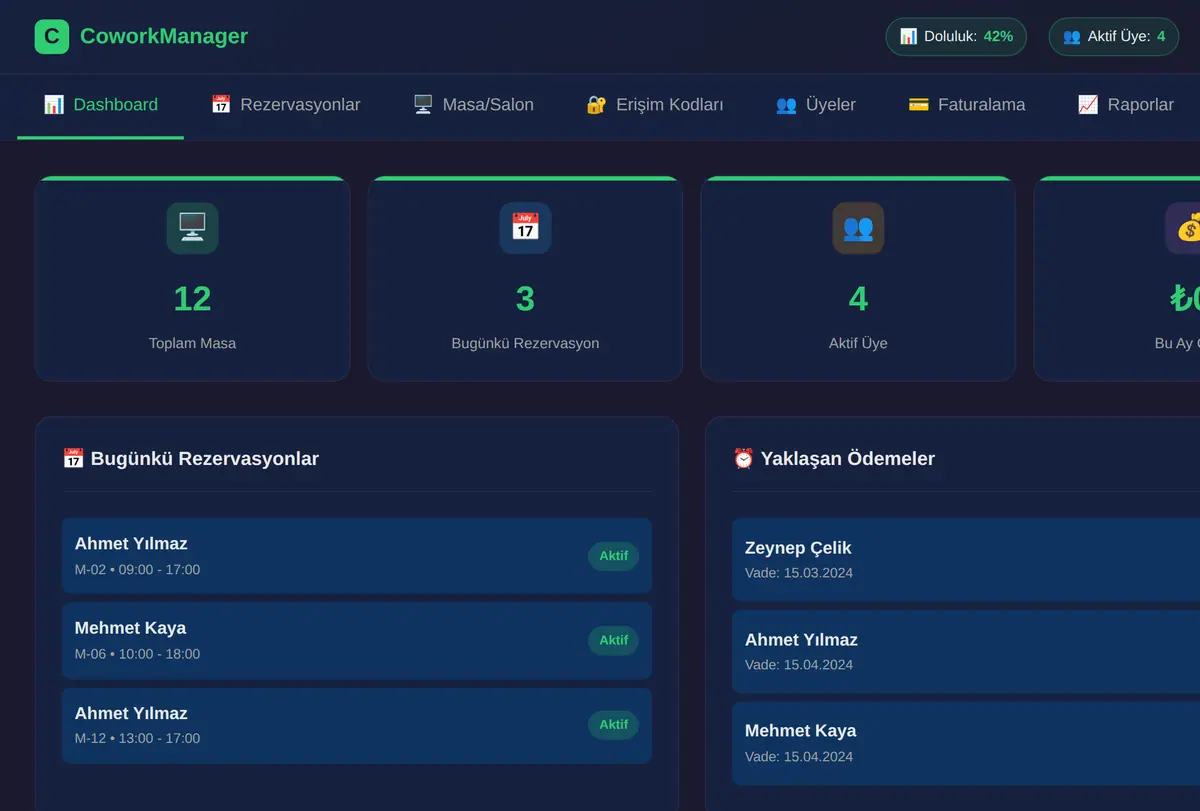This screenshot has width=1200, height=811.
Task: Click the people icon in Aktif Üye badge
Action: tap(1071, 36)
